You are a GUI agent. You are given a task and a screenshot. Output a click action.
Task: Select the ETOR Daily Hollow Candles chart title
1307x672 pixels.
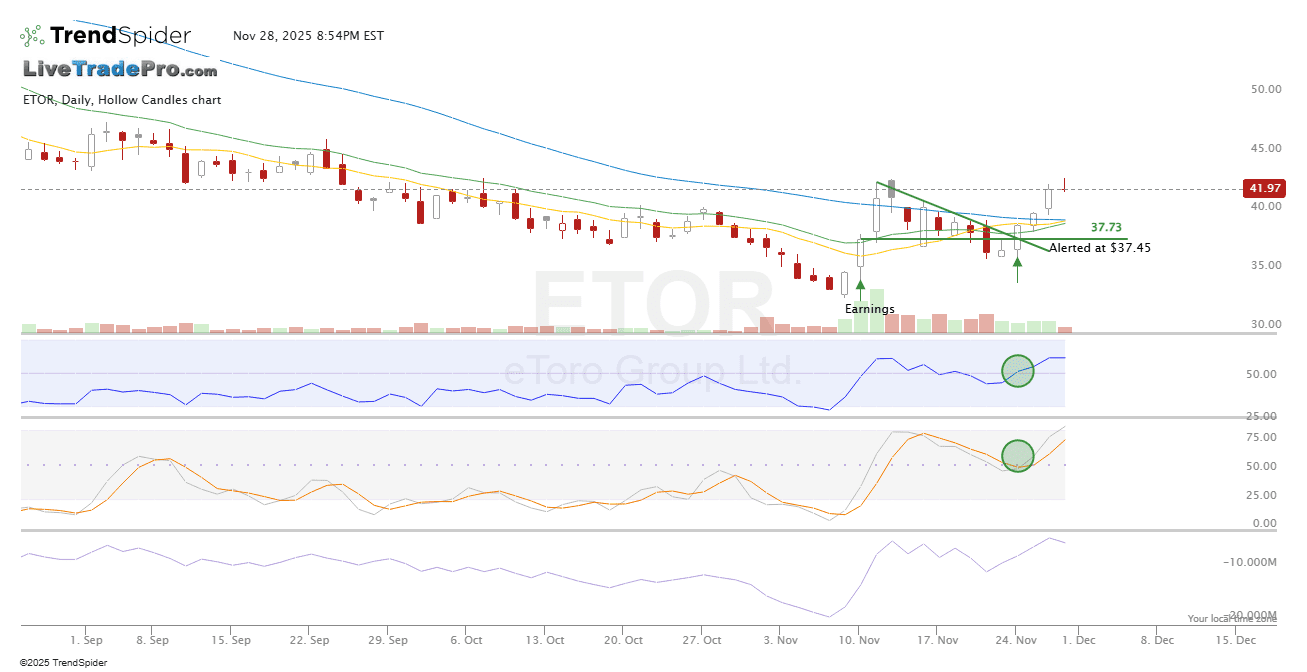(122, 100)
